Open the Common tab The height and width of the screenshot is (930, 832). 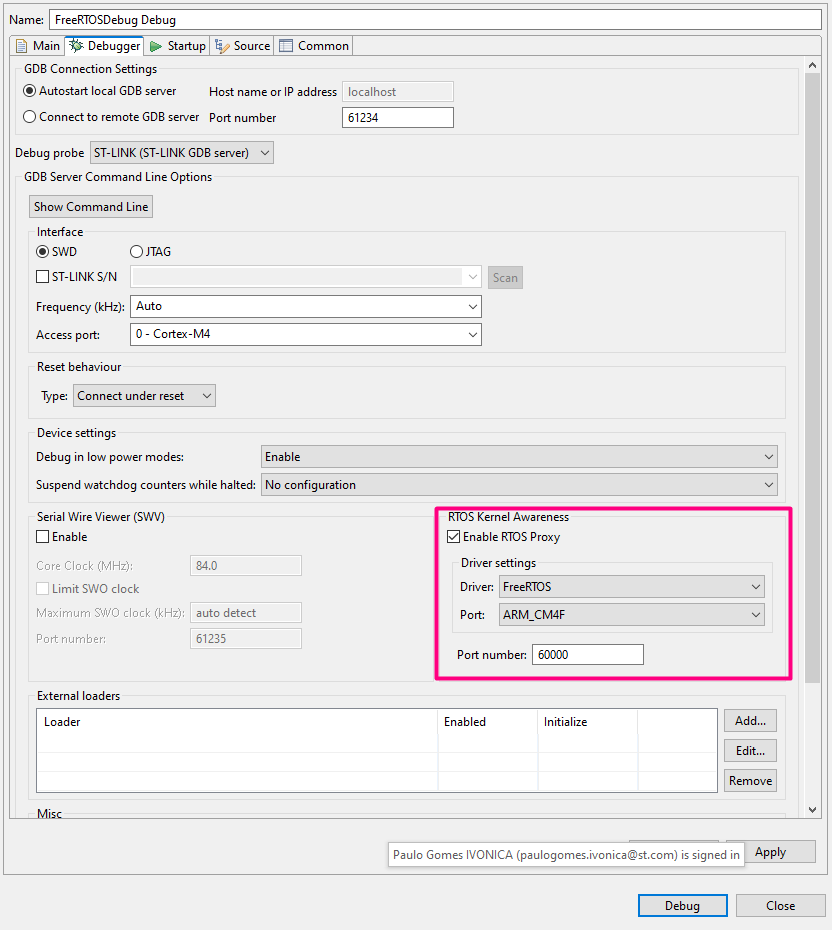pyautogui.click(x=314, y=46)
